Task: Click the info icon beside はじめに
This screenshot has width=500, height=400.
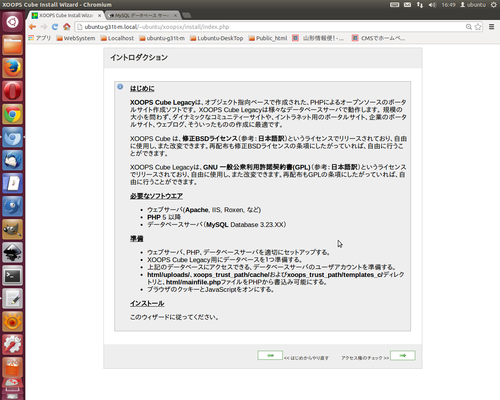Action: coord(120,87)
